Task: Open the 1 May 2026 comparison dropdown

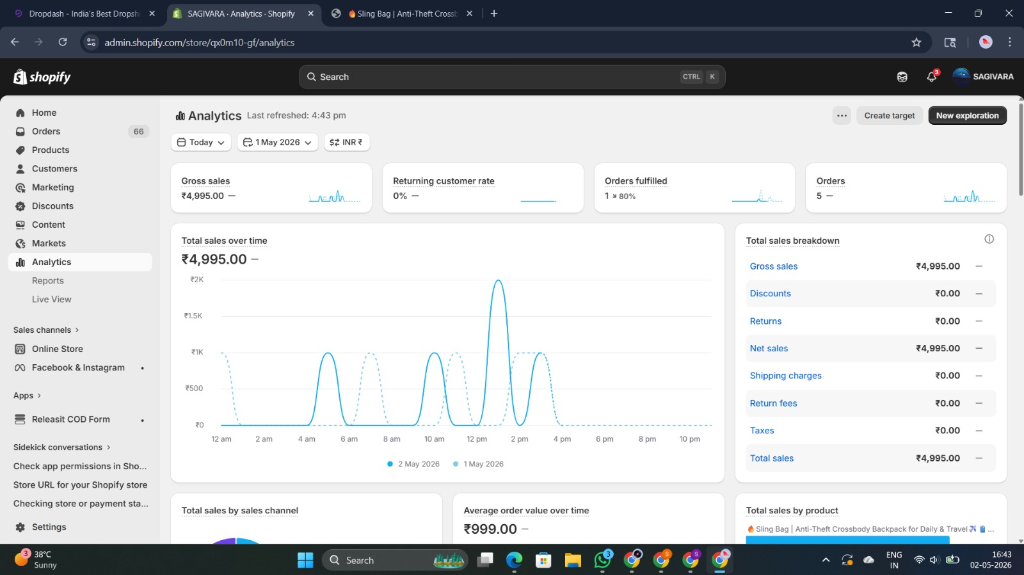Action: click(278, 142)
